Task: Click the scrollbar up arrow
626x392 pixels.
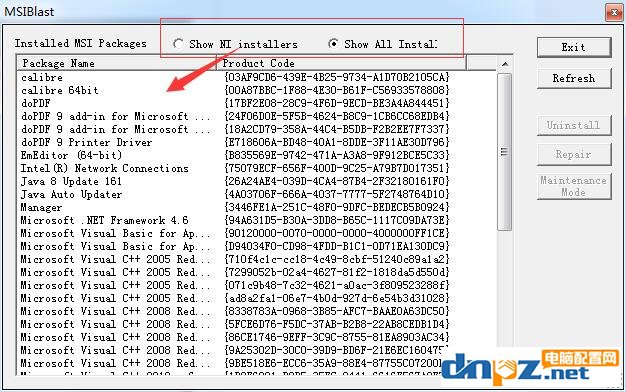Action: 505,63
